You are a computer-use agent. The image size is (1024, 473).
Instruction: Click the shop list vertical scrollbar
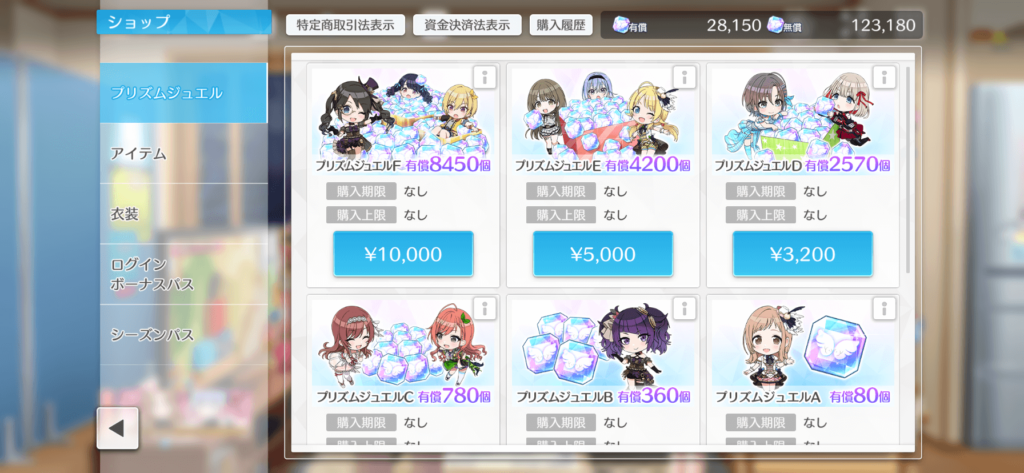pyautogui.click(x=907, y=169)
